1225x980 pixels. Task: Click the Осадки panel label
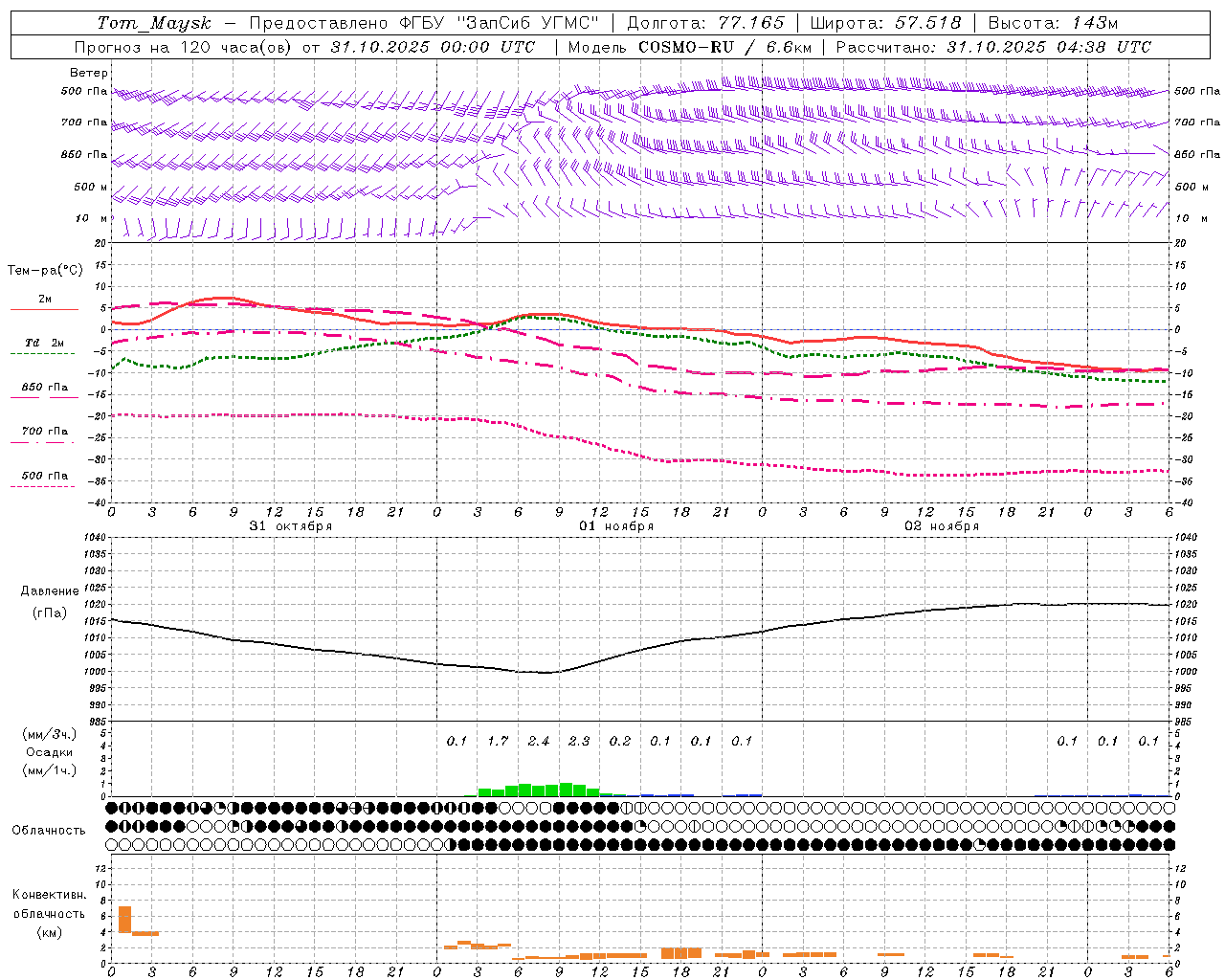coord(50,753)
